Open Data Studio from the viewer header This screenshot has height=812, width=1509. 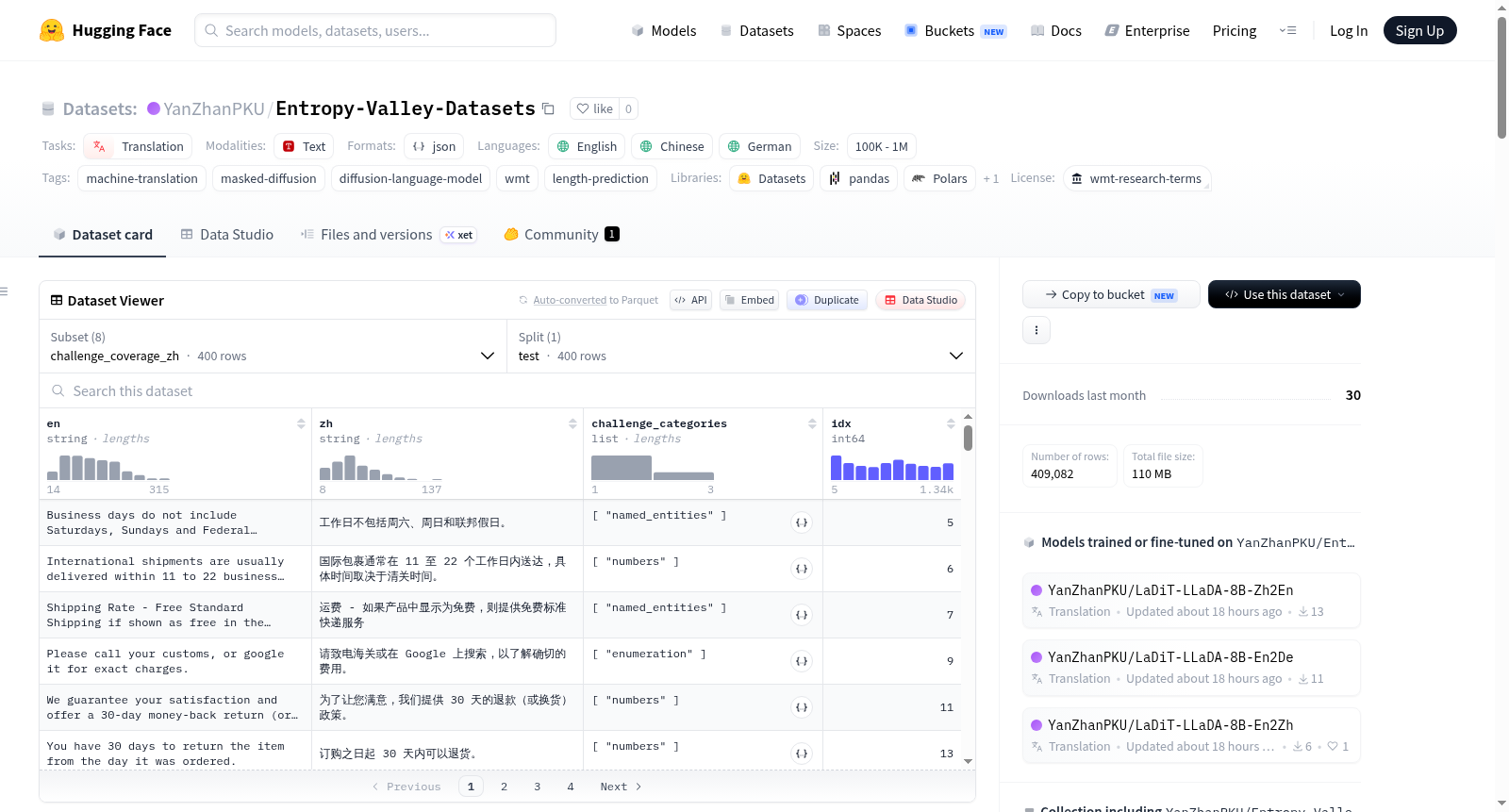point(920,300)
